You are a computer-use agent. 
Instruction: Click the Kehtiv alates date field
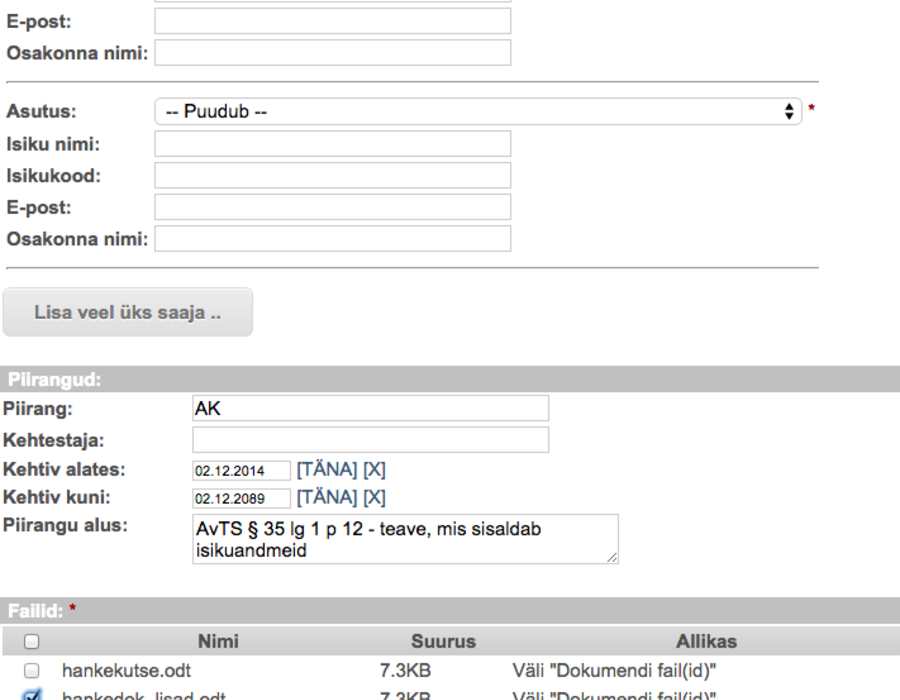(242, 470)
